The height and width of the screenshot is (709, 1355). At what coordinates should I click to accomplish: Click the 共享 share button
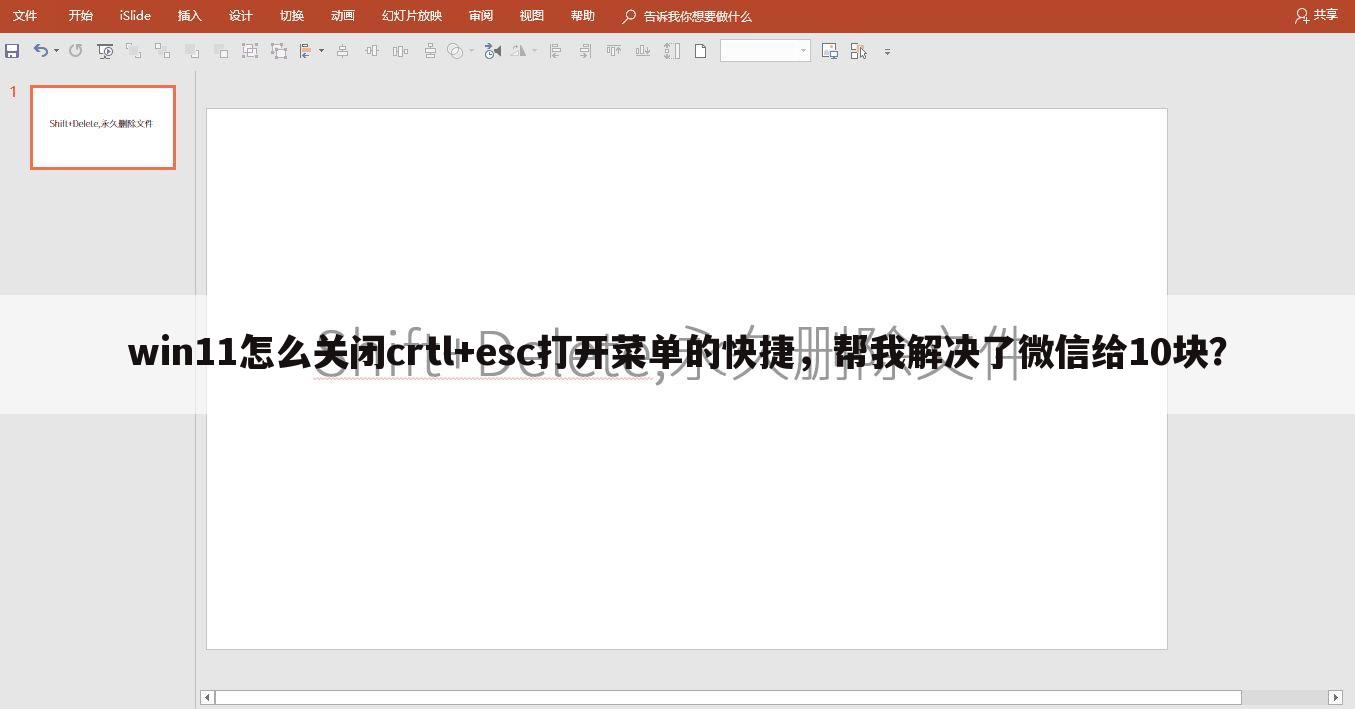coord(1316,15)
